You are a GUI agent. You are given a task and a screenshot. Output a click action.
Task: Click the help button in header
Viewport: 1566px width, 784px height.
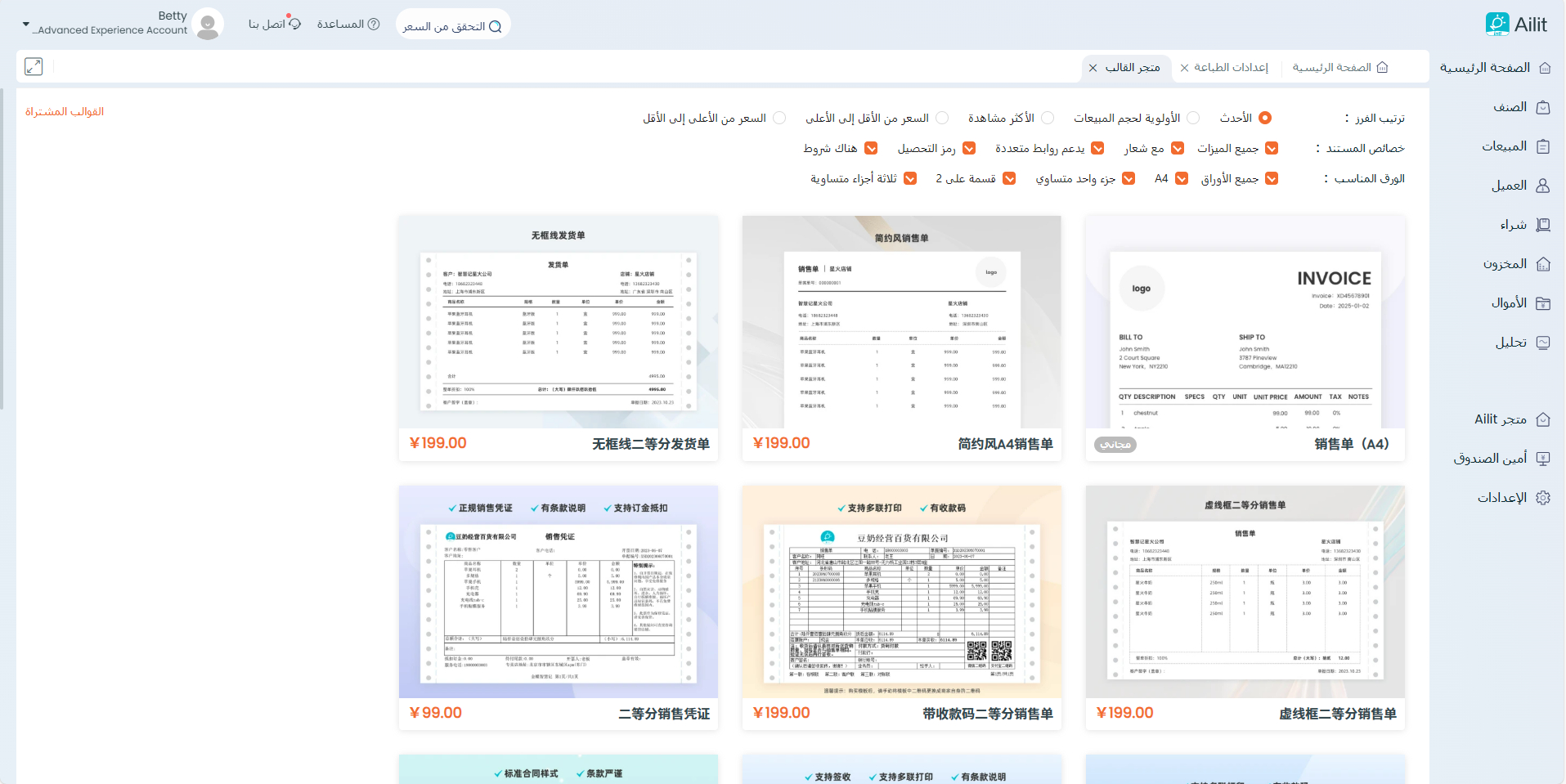click(x=348, y=25)
